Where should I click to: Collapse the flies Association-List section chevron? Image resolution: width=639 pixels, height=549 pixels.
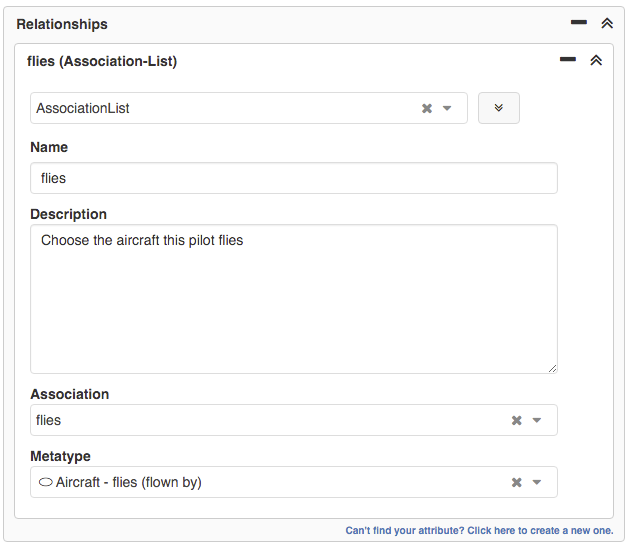(596, 60)
